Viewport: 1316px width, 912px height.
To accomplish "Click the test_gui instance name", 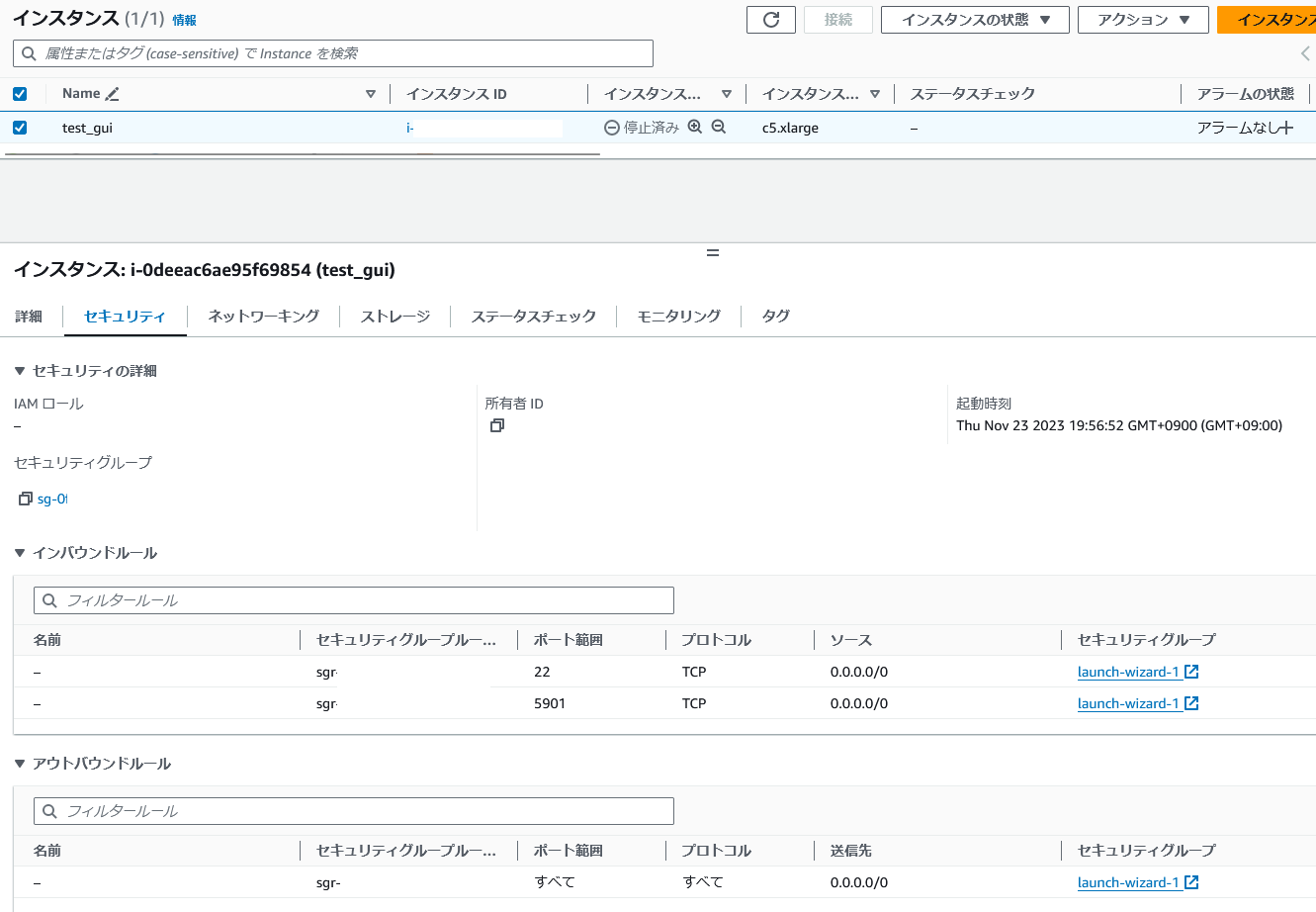I will (x=87, y=128).
